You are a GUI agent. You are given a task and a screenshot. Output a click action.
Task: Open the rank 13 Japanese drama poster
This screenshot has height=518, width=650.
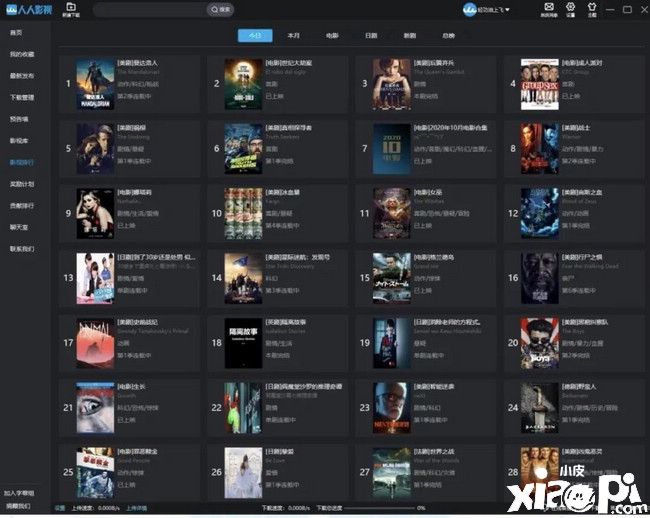[95, 278]
